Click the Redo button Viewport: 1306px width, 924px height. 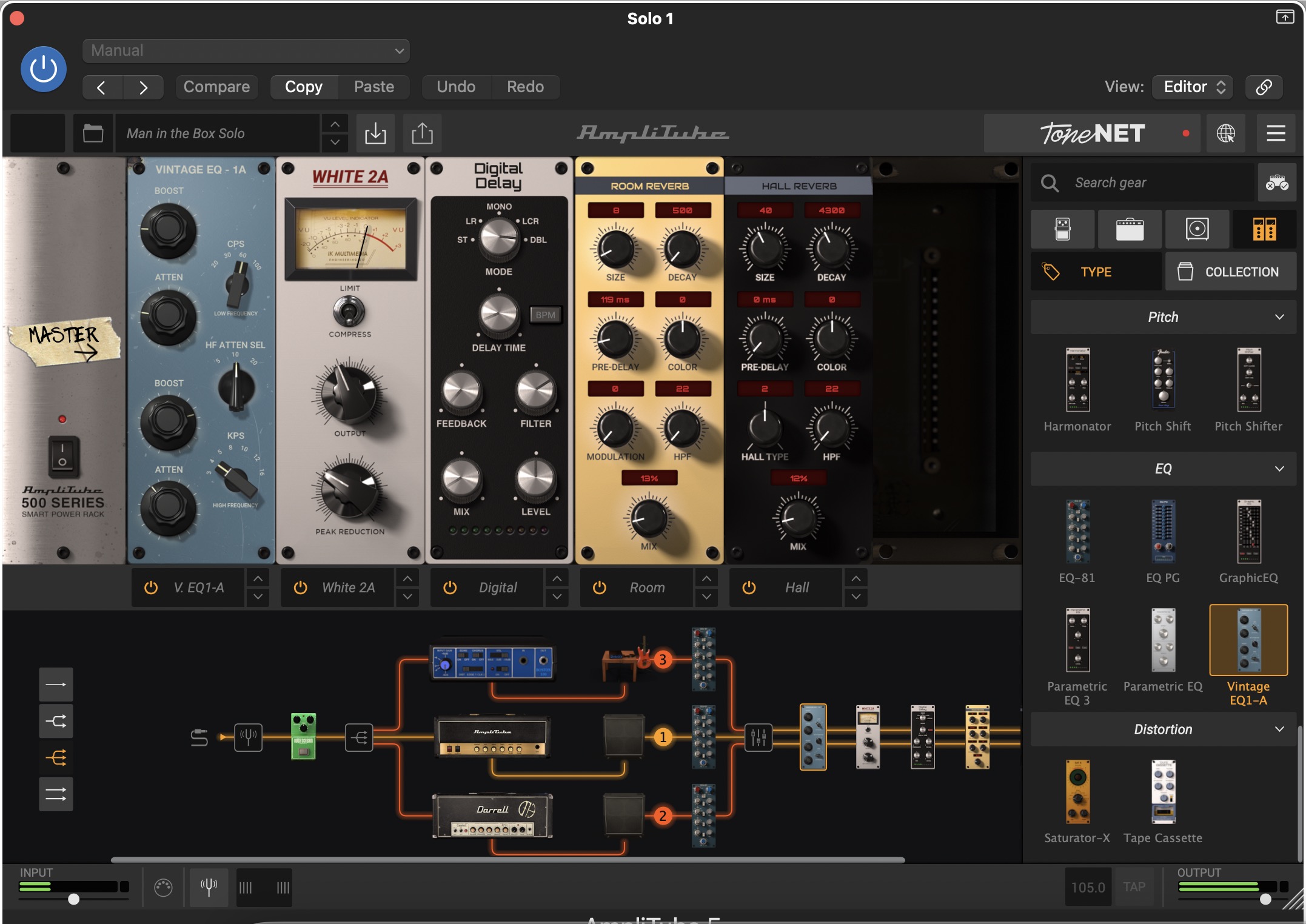point(525,87)
